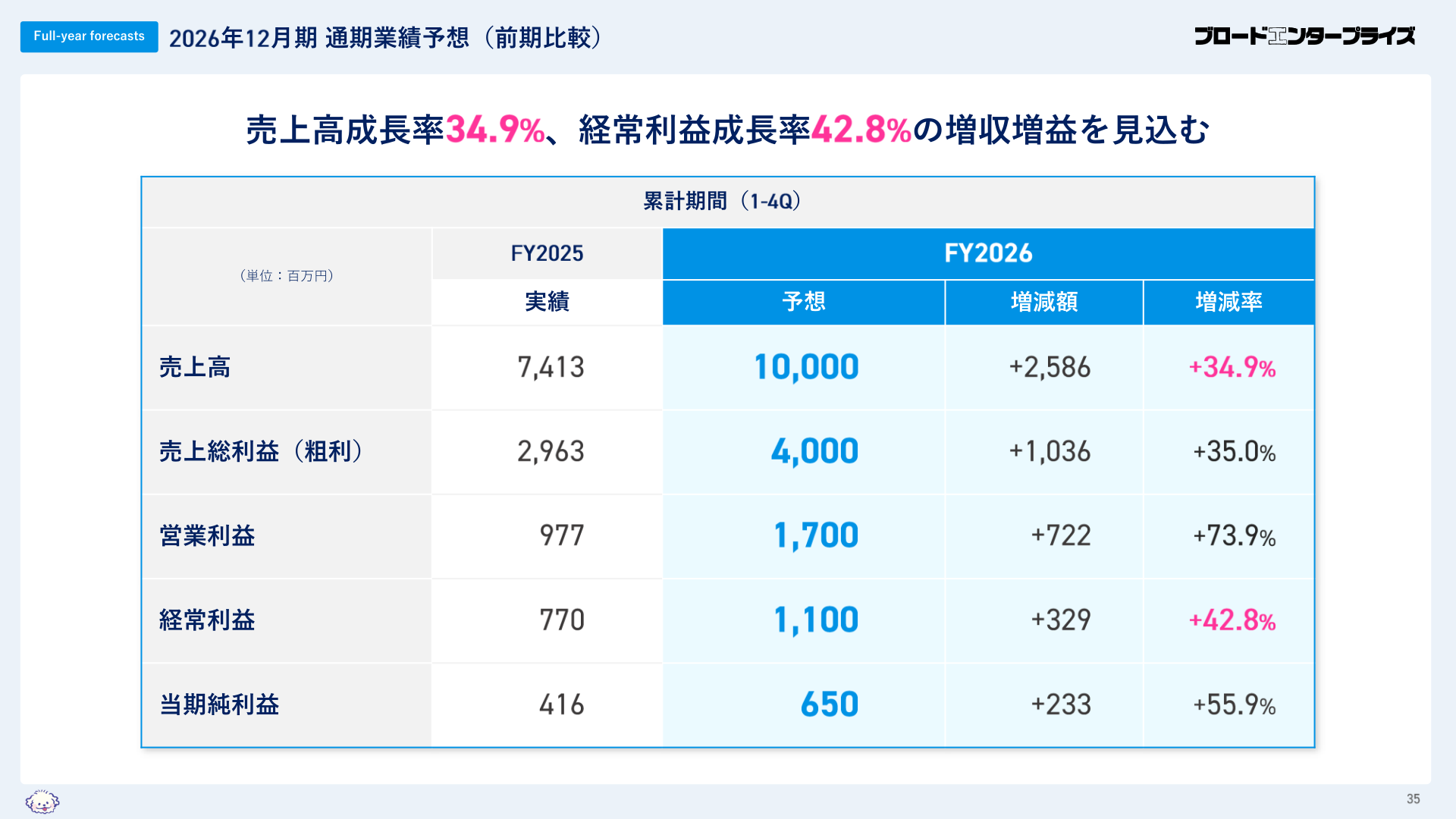This screenshot has width=1456, height=819.
Task: Click the +233 change amount
Action: coord(1061,704)
